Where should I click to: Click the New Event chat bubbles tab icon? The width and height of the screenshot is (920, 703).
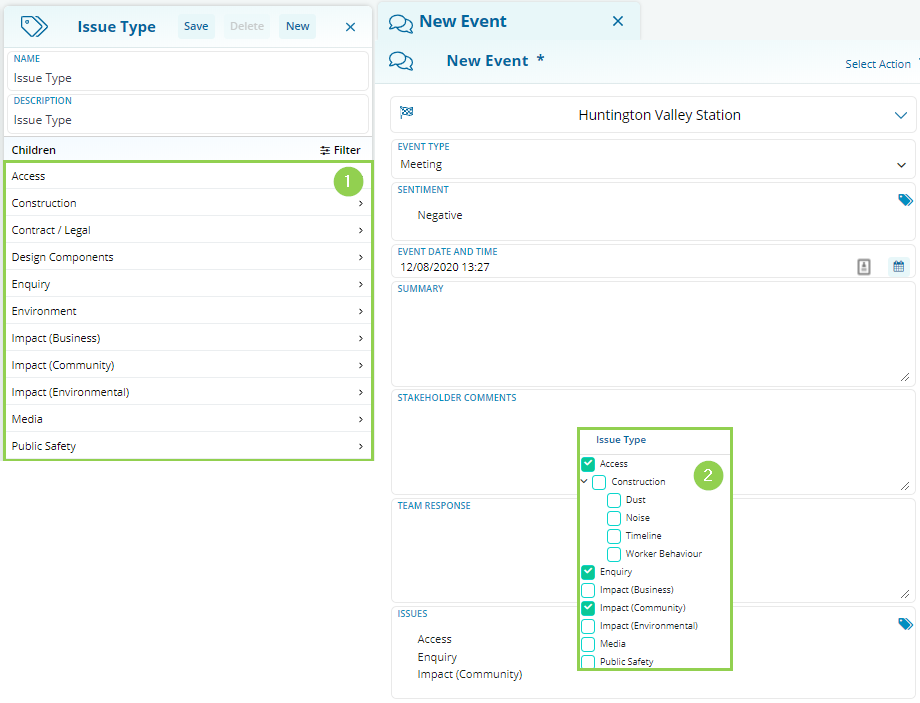401,22
